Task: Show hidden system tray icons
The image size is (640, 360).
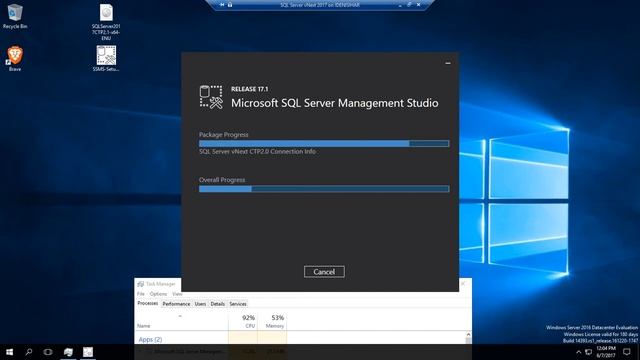Action: click(578, 352)
